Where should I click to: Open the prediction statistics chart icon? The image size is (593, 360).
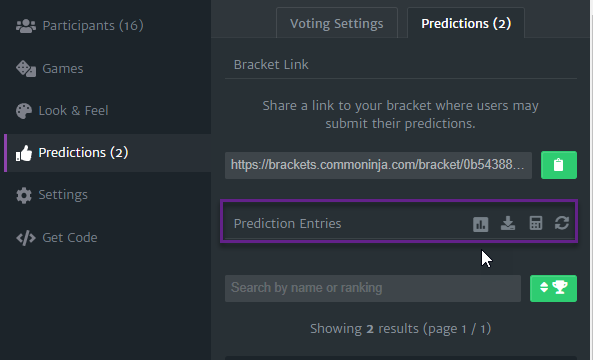tap(480, 224)
